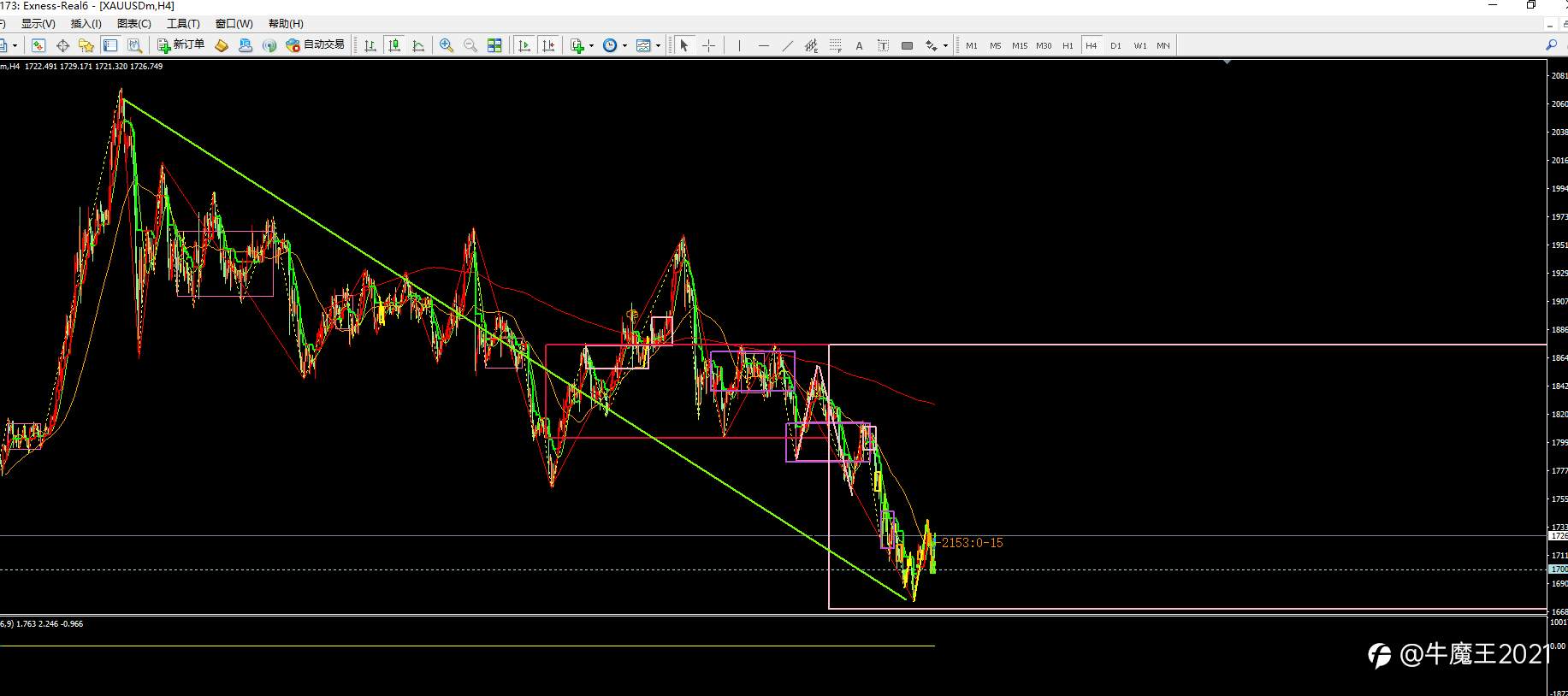Click the OHLC values text on chart

coord(93,67)
